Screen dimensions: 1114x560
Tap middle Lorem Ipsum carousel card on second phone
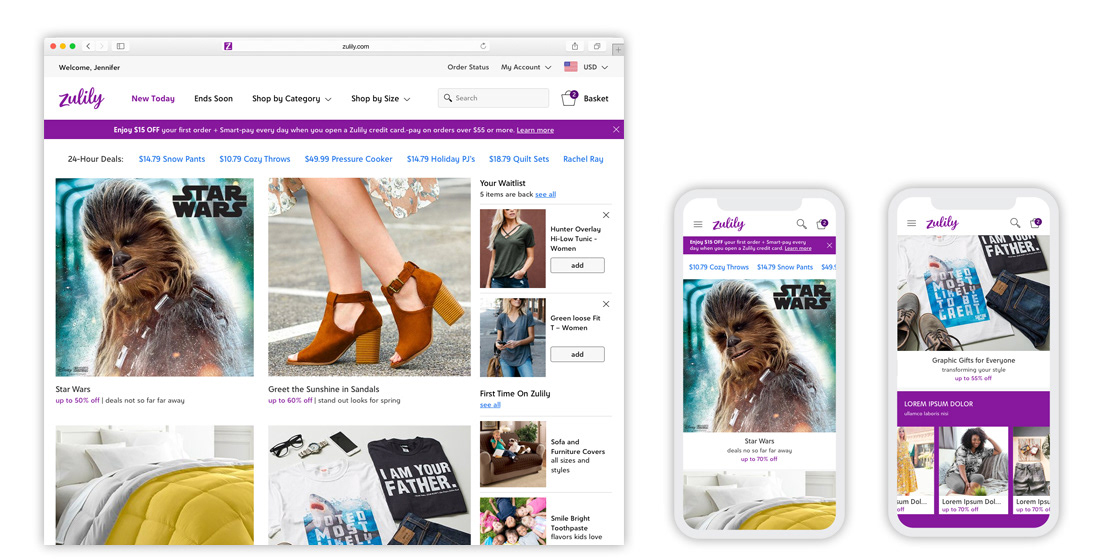[x=973, y=470]
